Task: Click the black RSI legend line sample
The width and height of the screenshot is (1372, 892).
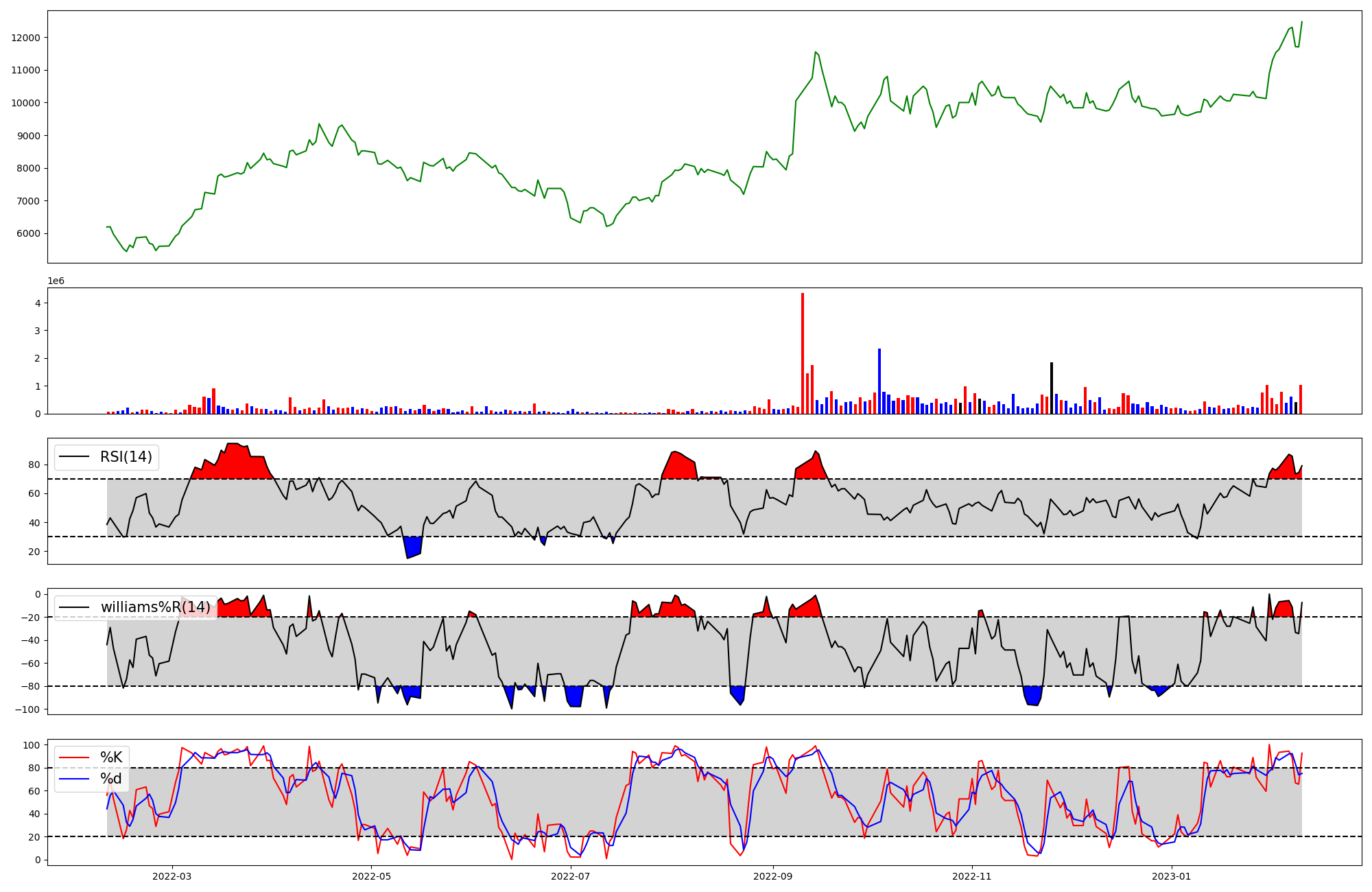Action: click(x=74, y=457)
